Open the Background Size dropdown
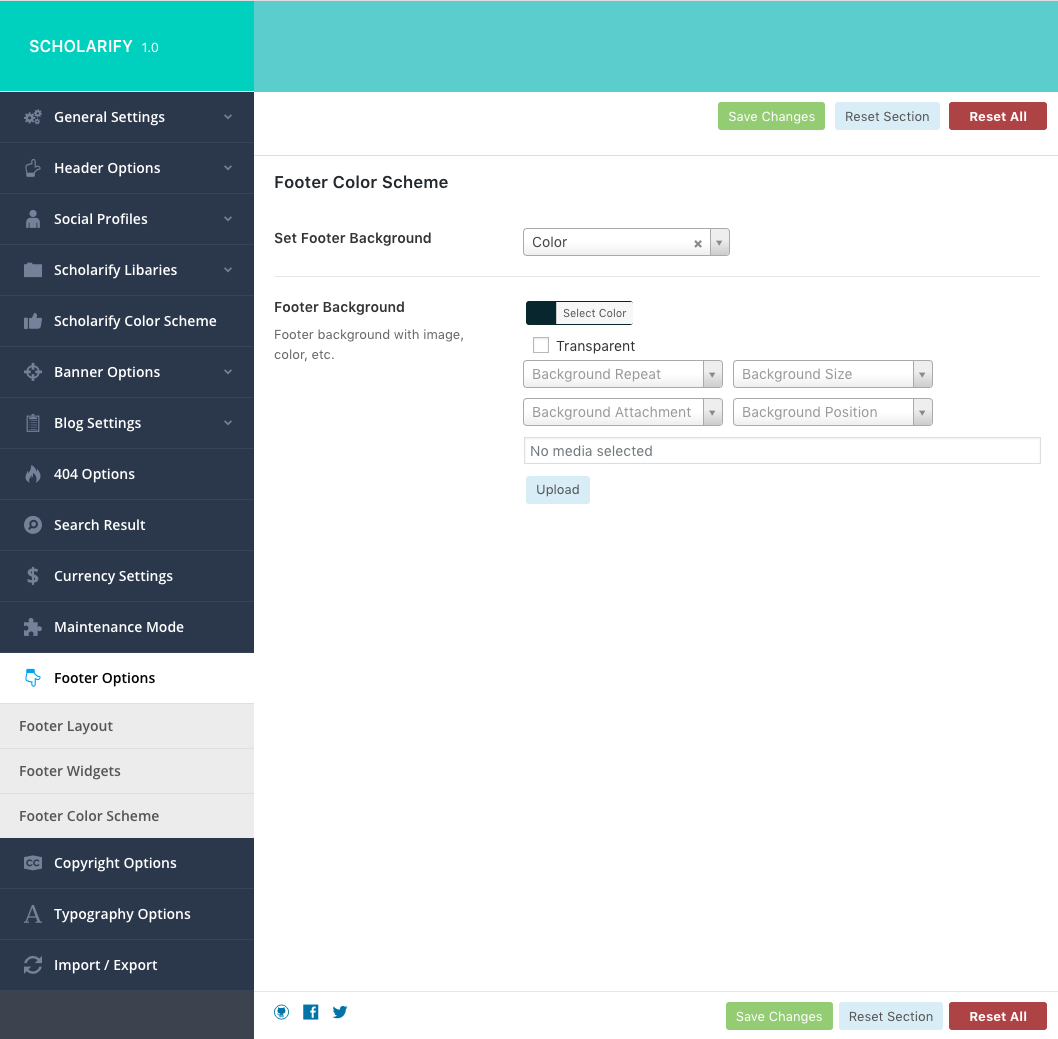The width and height of the screenshot is (1058, 1039). 832,374
